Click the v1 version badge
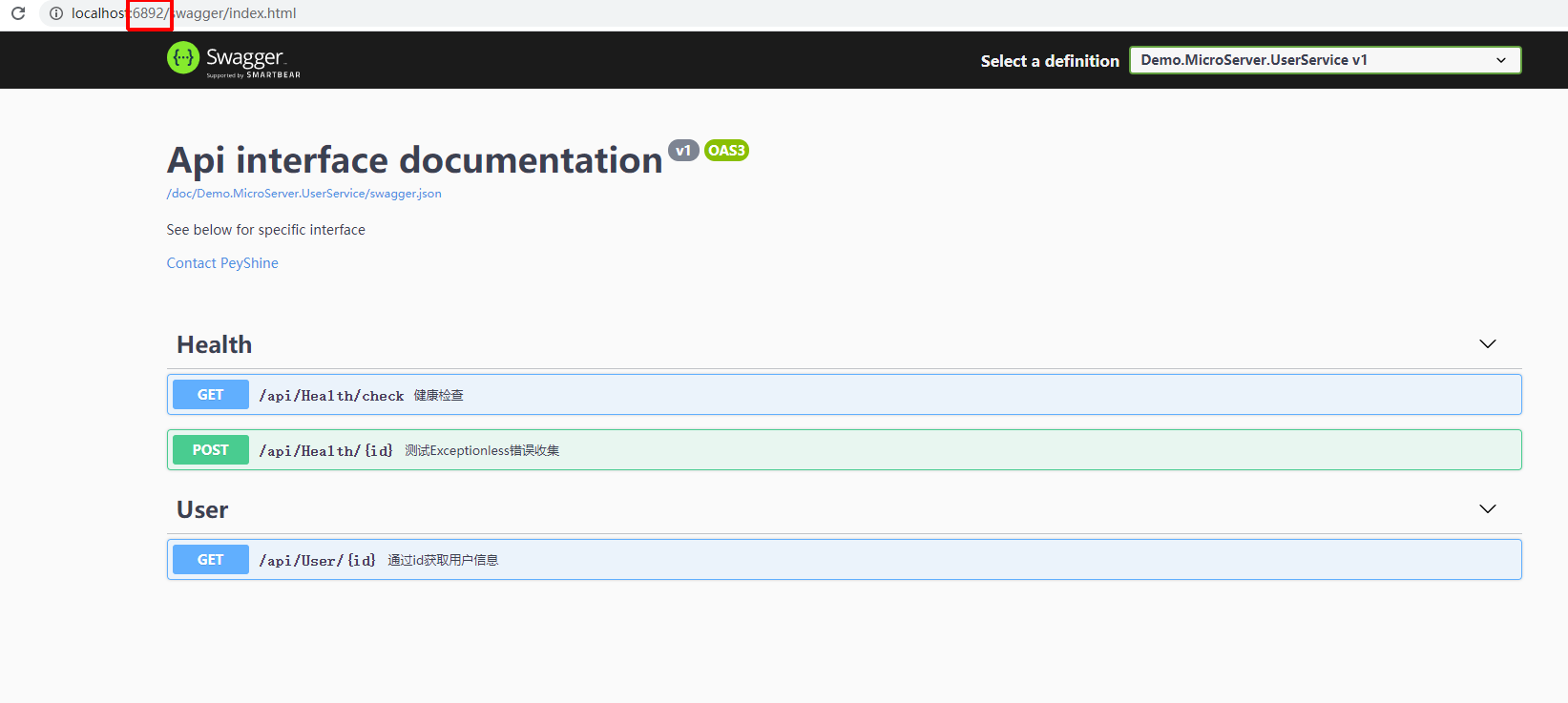This screenshot has width=1568, height=703. coord(683,151)
